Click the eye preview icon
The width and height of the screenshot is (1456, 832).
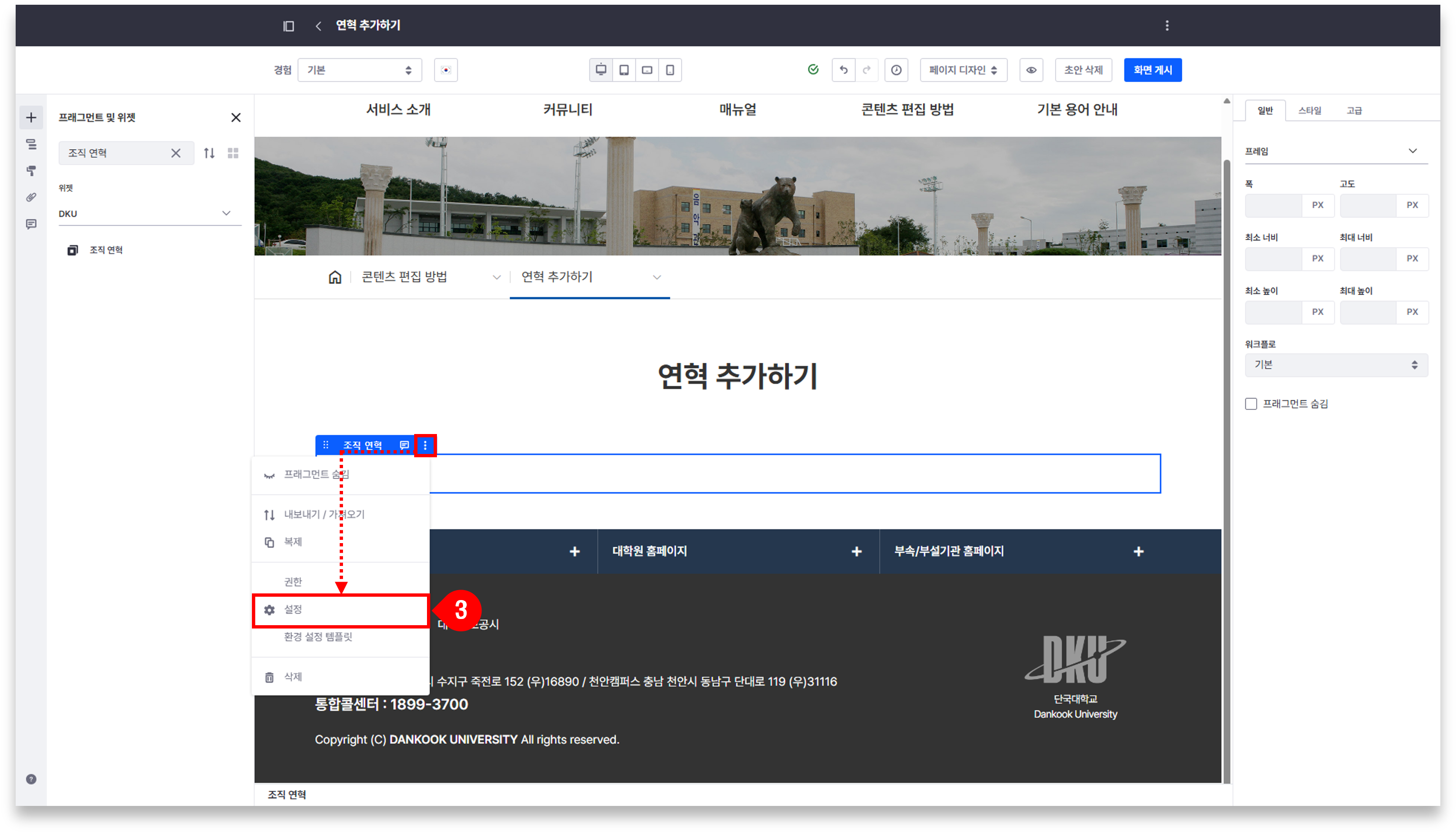point(1031,70)
